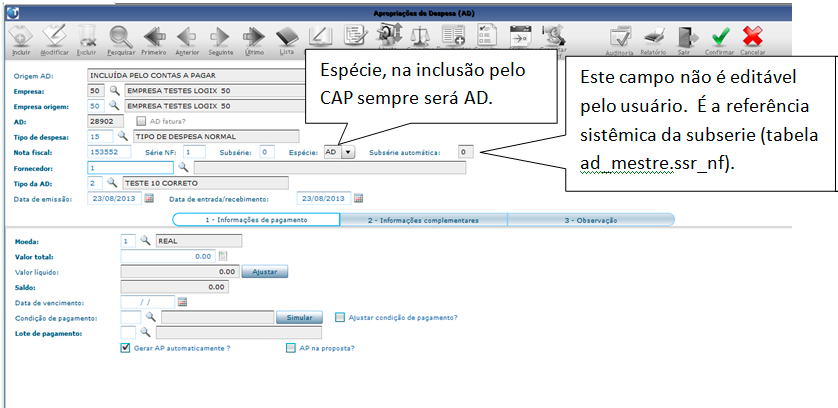Viewport: 838px width, 408px height.
Task: Check Ajustar condição de pagamento?
Action: click(340, 317)
